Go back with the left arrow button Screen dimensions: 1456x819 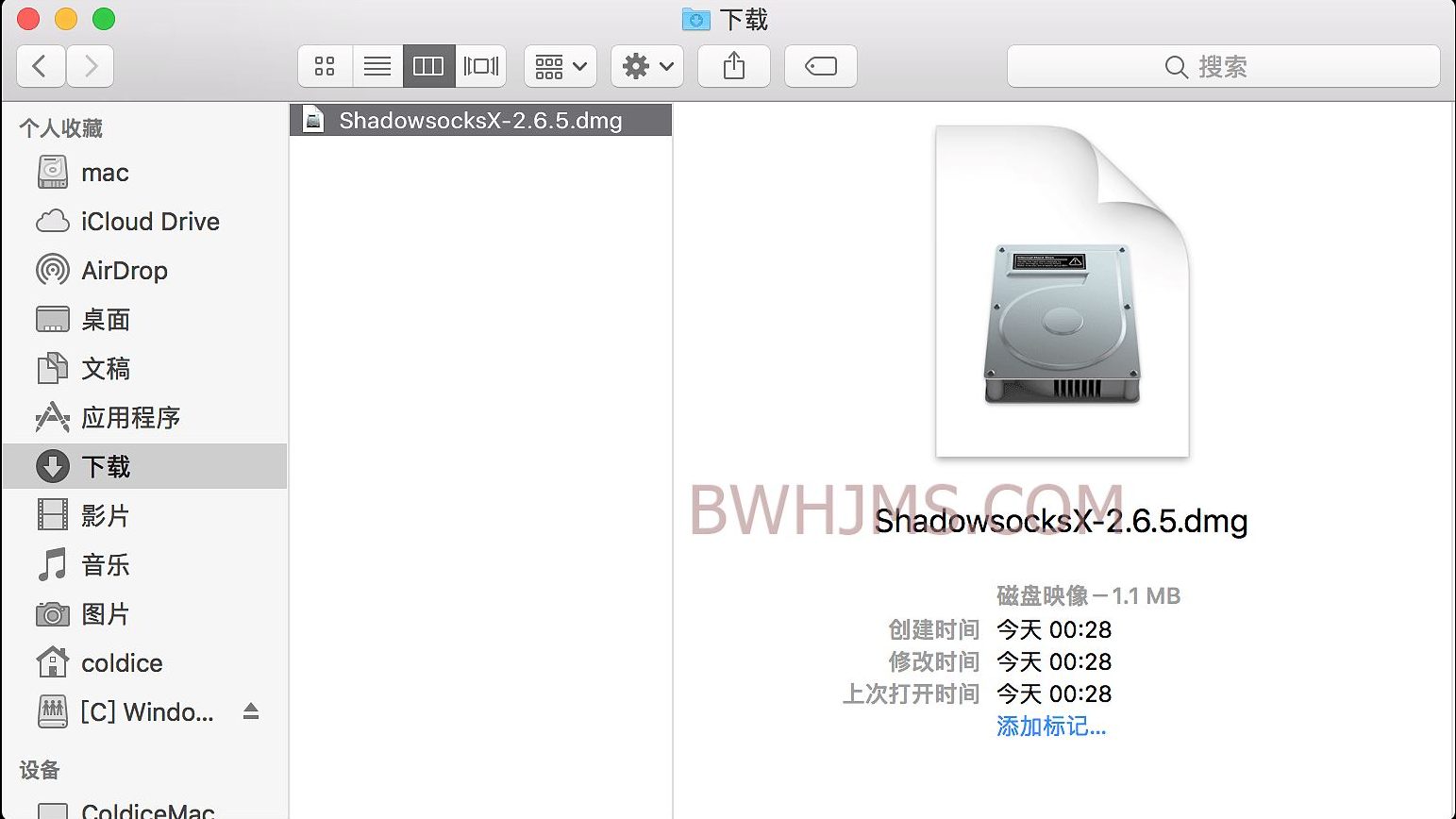(x=41, y=66)
